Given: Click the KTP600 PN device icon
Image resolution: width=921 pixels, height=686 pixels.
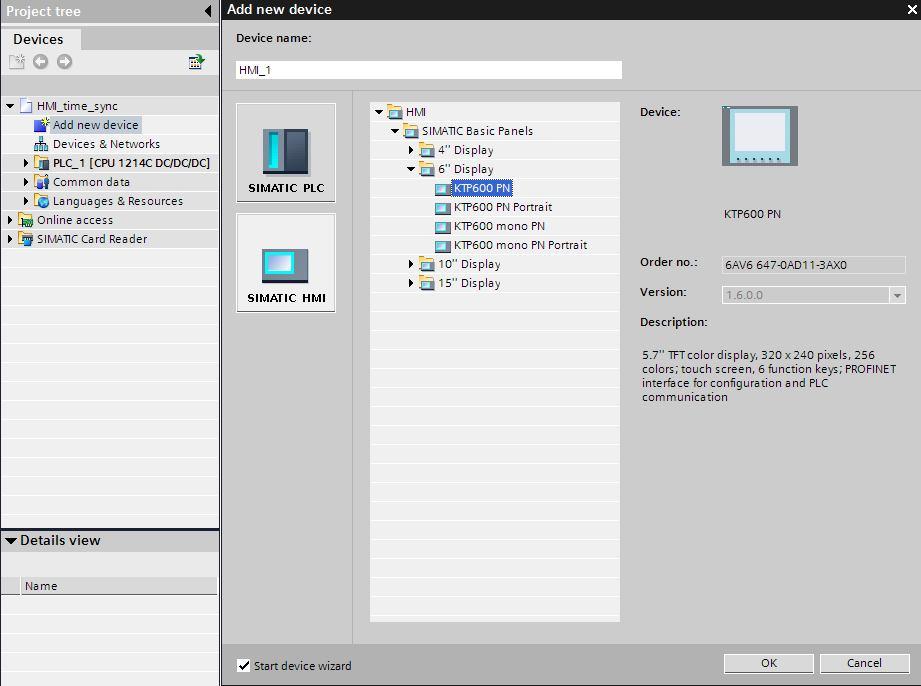Looking at the screenshot, I should pos(442,189).
